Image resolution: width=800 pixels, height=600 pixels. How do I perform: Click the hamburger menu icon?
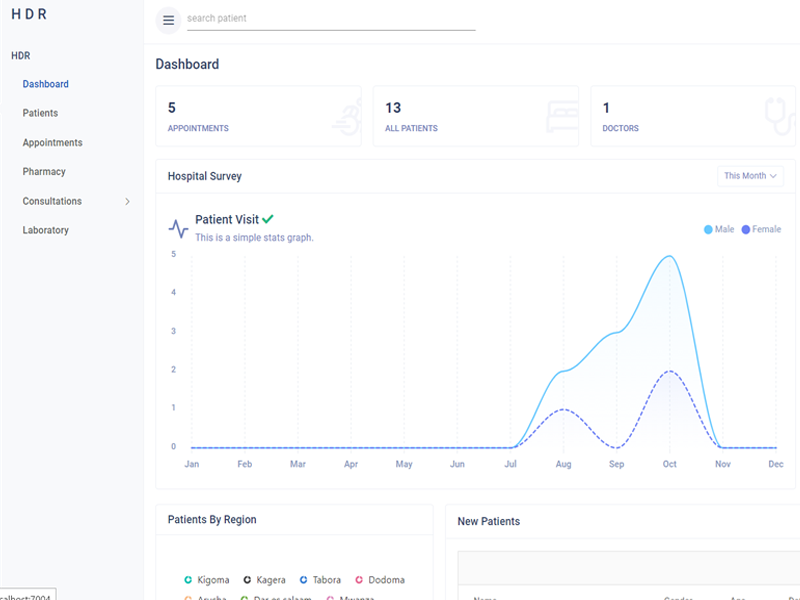pos(168,19)
